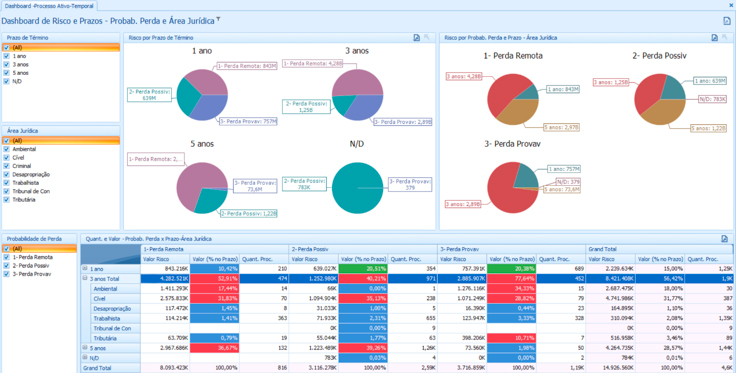The width and height of the screenshot is (736, 373).
Task: Expand the 1 ano row in pivot table
Action: point(85,269)
